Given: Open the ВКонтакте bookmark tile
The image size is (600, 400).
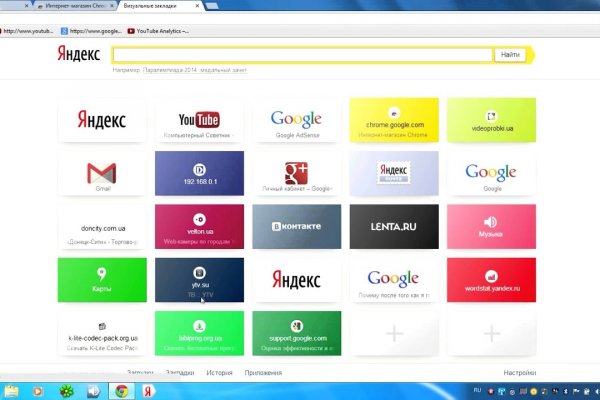Looking at the screenshot, I should point(296,227).
